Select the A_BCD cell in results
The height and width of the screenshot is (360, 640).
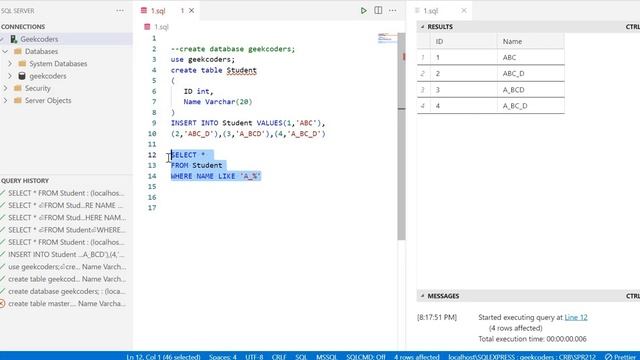point(531,90)
